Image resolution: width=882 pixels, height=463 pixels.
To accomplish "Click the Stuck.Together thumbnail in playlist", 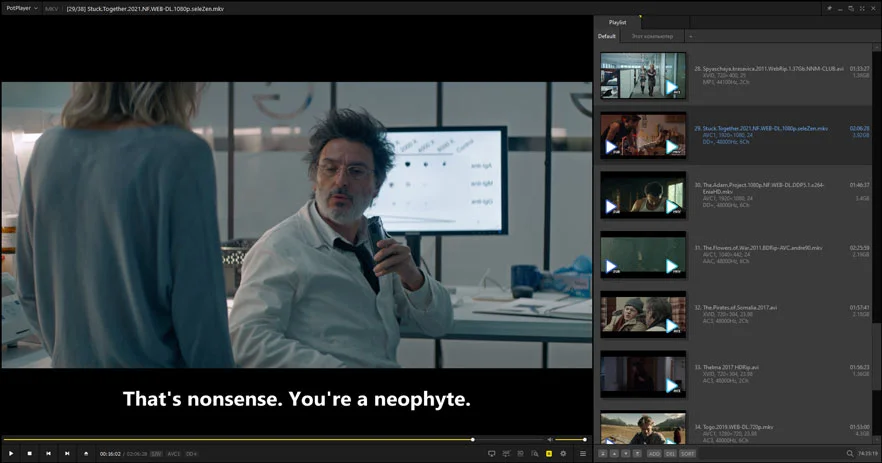I will pos(643,135).
